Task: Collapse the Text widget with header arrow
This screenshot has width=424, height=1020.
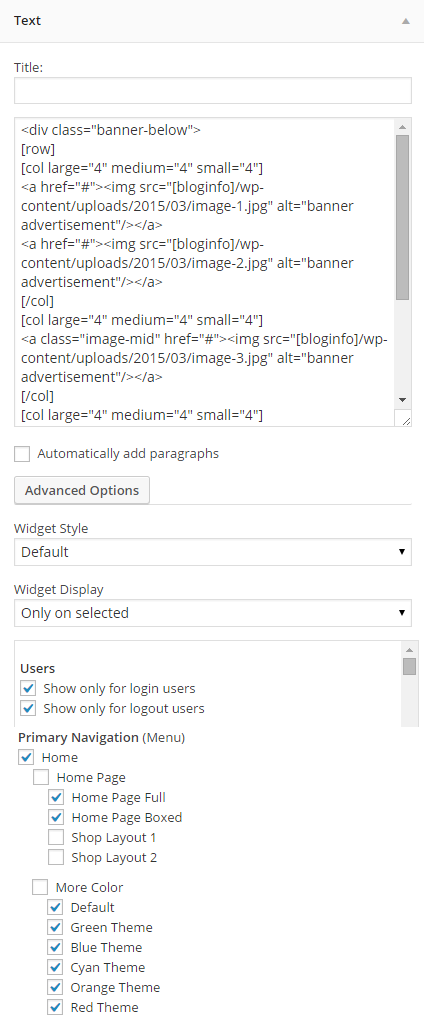Action: click(x=406, y=21)
